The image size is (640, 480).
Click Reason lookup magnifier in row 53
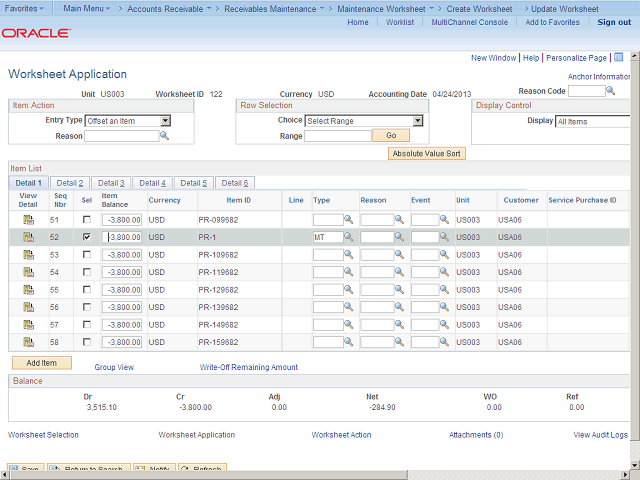(x=399, y=255)
